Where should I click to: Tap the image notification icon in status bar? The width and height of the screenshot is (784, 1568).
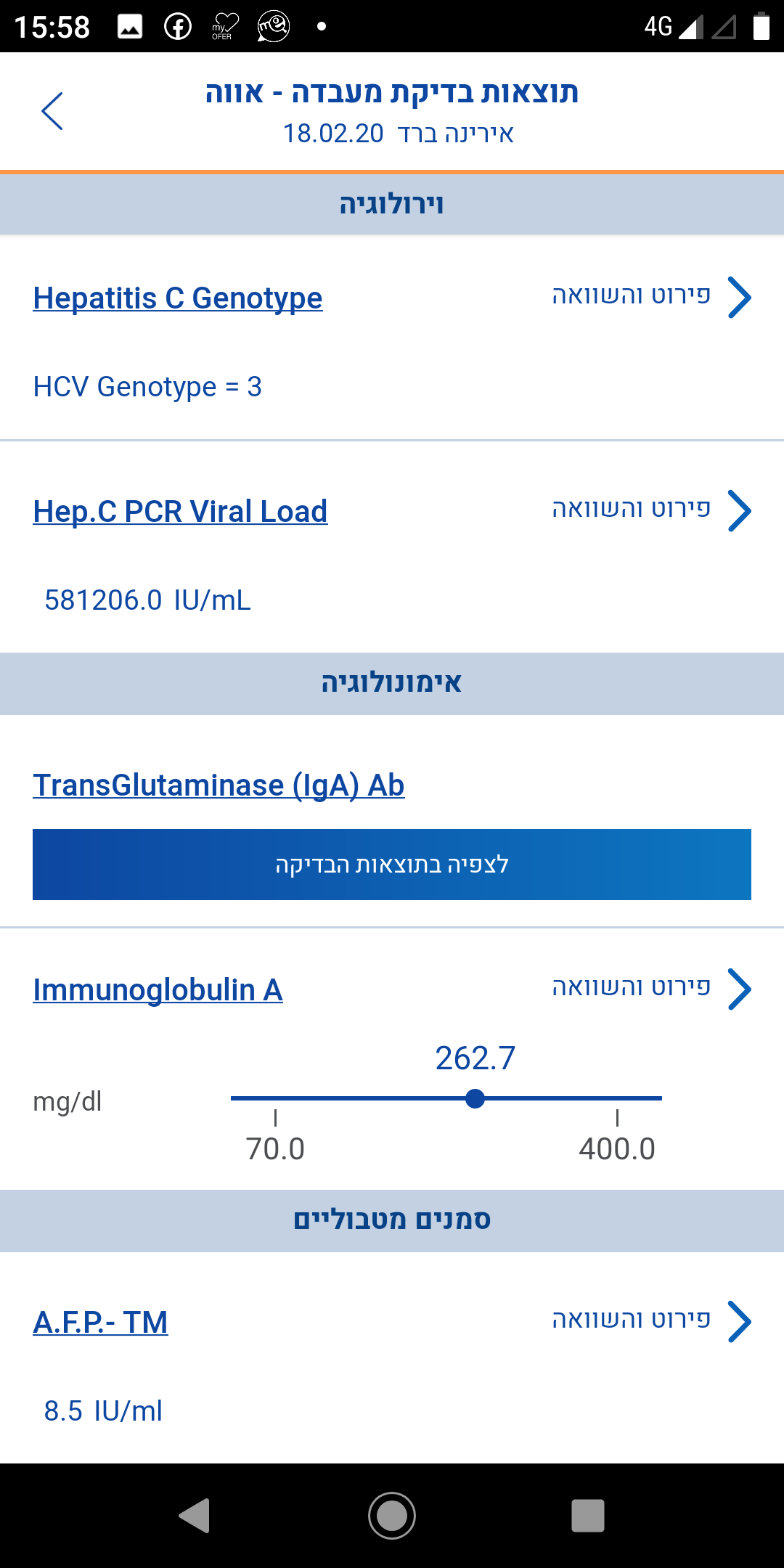(130, 27)
